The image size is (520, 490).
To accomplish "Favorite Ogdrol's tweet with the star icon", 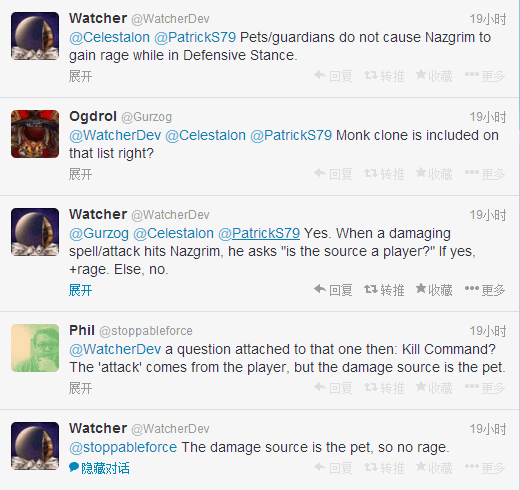I will coord(434,174).
